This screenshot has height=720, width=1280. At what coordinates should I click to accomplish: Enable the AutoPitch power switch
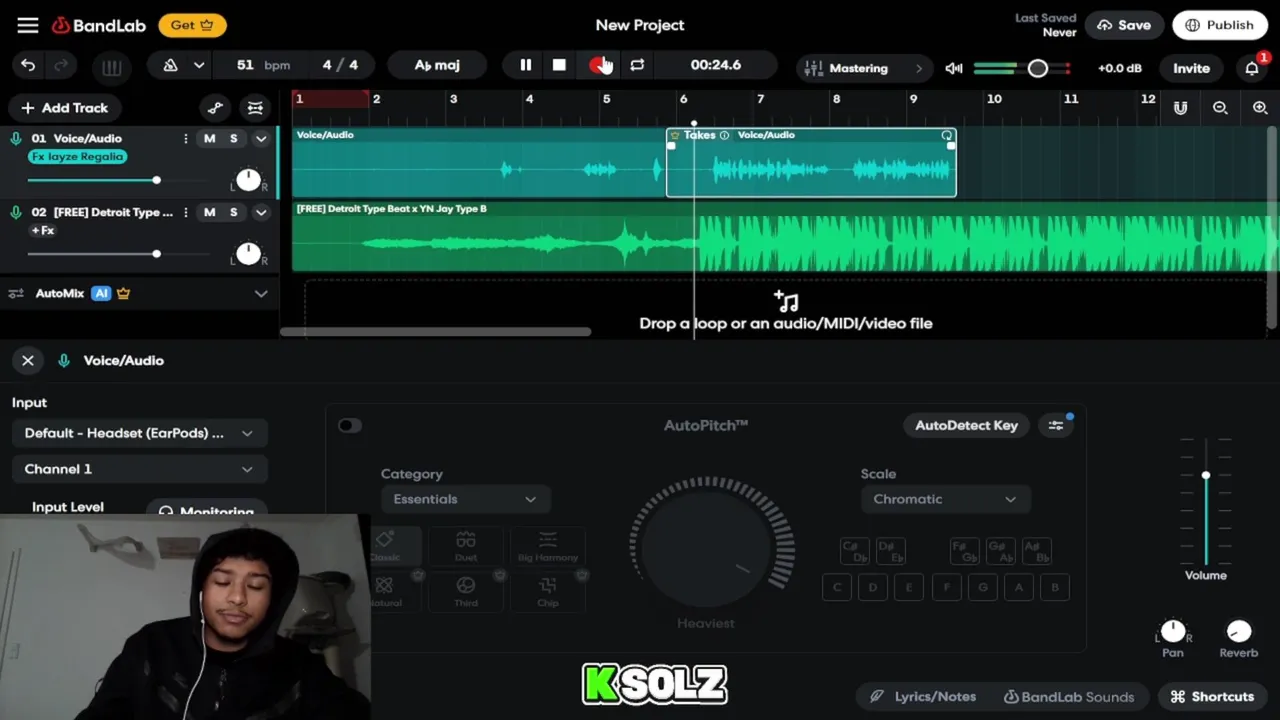coord(348,426)
